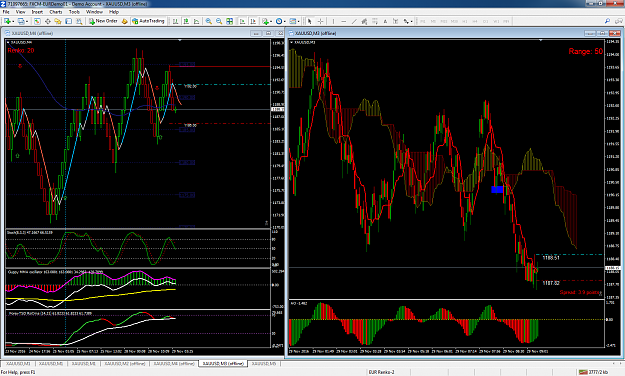Select the text tool
The width and height of the screenshot is (625, 376).
click(385, 21)
